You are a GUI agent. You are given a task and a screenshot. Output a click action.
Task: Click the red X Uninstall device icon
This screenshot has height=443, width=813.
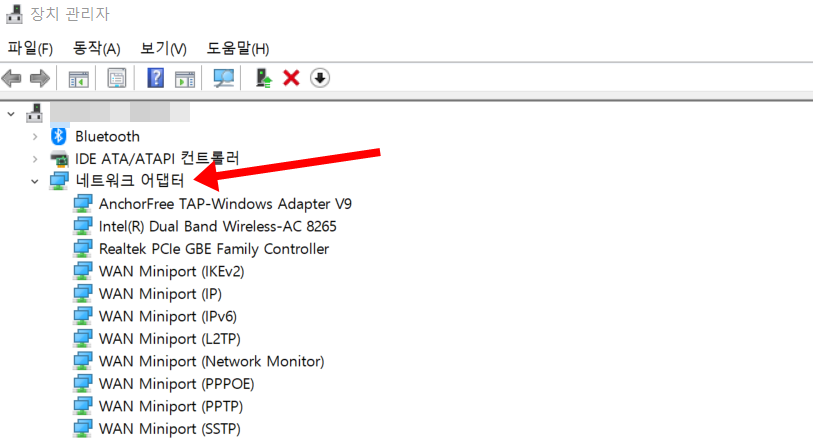[291, 78]
